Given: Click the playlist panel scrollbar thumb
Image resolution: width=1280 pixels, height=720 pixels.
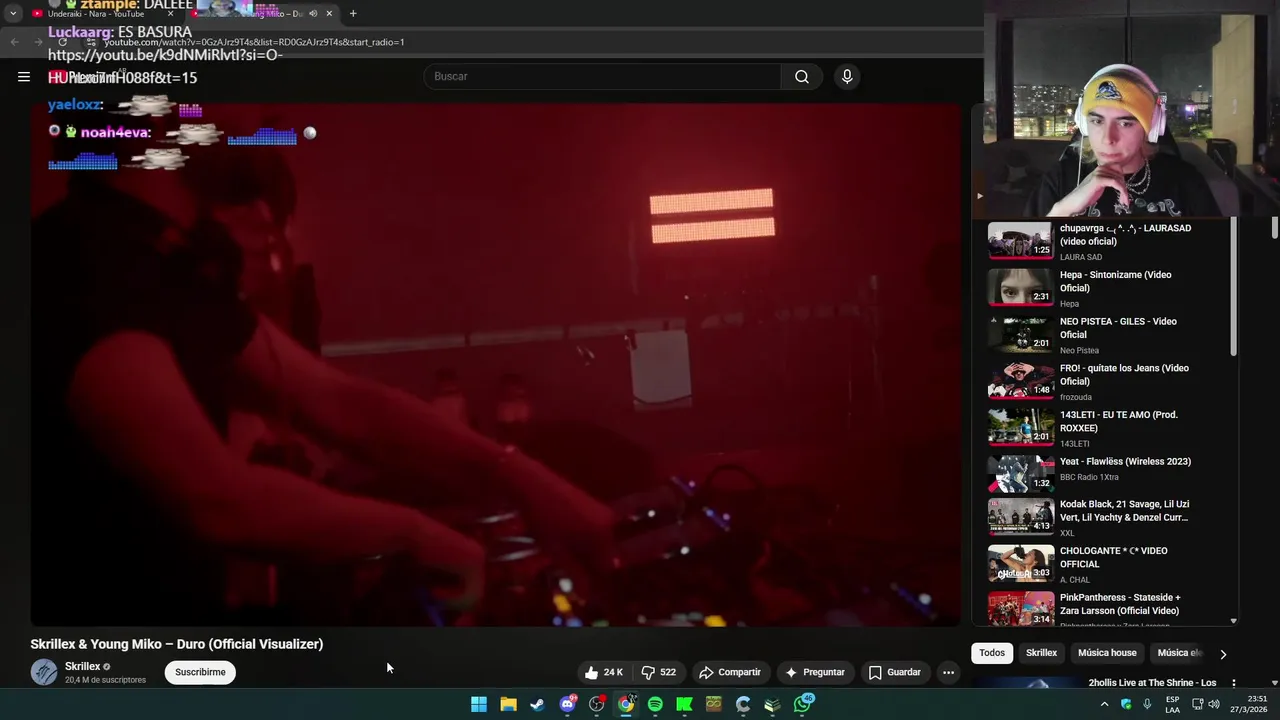Looking at the screenshot, I should [x=1233, y=287].
